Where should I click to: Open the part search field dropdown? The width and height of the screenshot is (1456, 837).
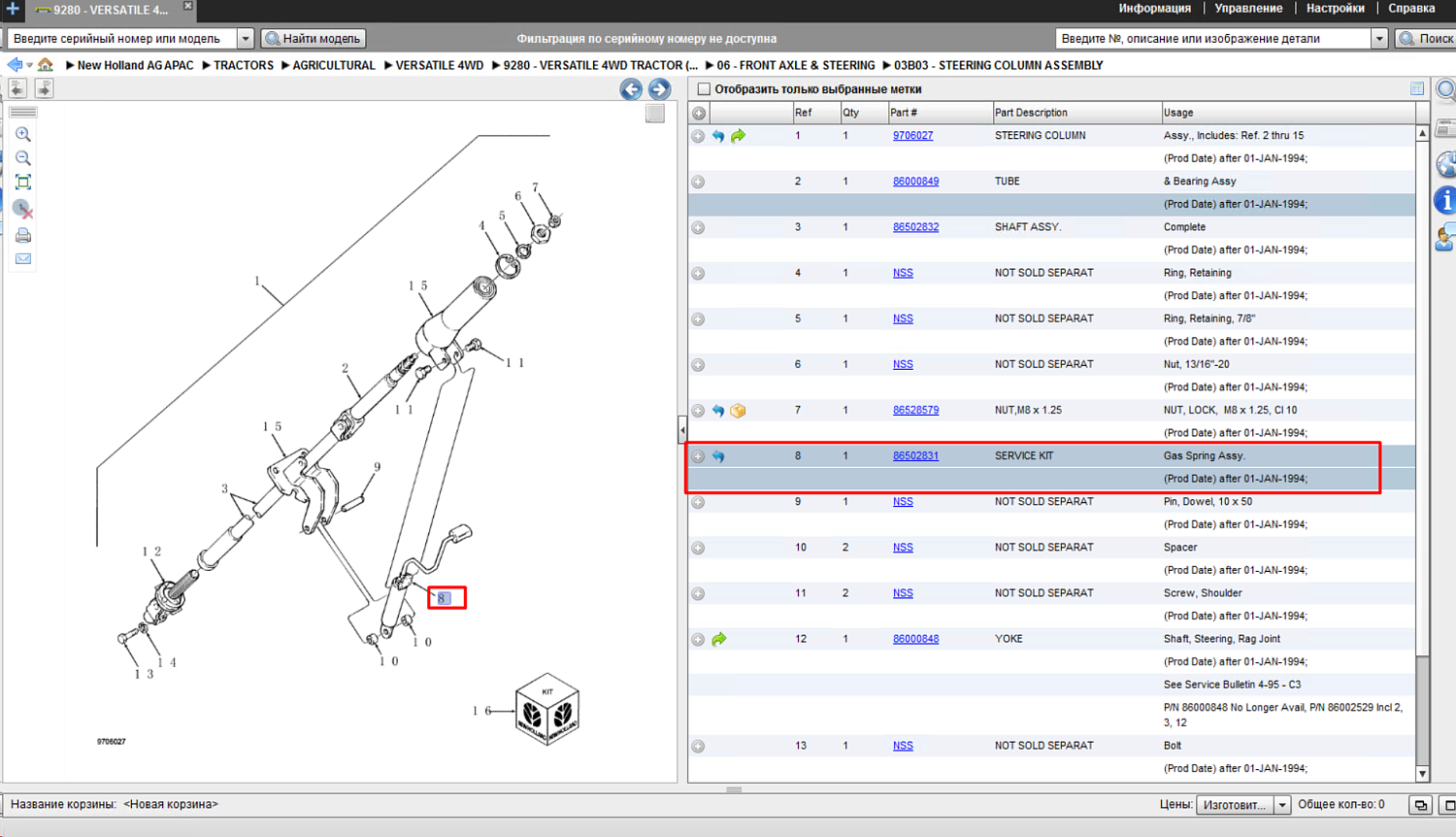point(1378,39)
